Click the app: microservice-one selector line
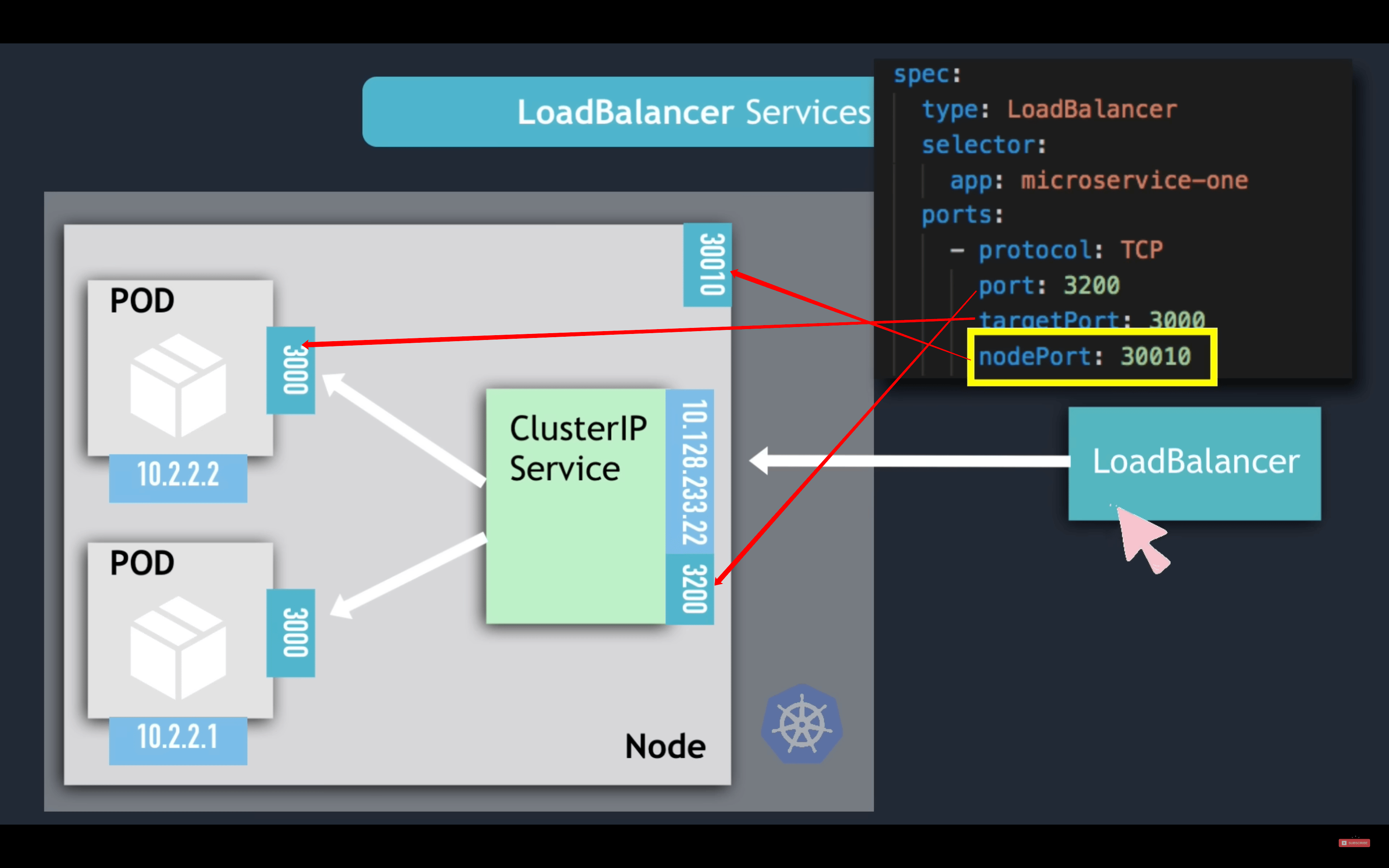The height and width of the screenshot is (868, 1389). click(x=1099, y=180)
